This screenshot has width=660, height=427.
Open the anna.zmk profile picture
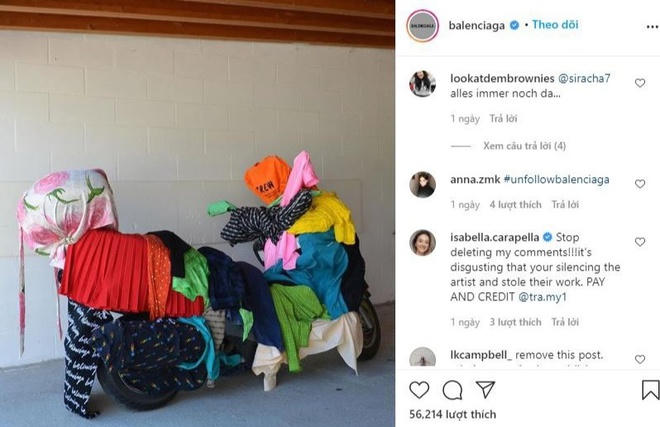click(x=423, y=184)
